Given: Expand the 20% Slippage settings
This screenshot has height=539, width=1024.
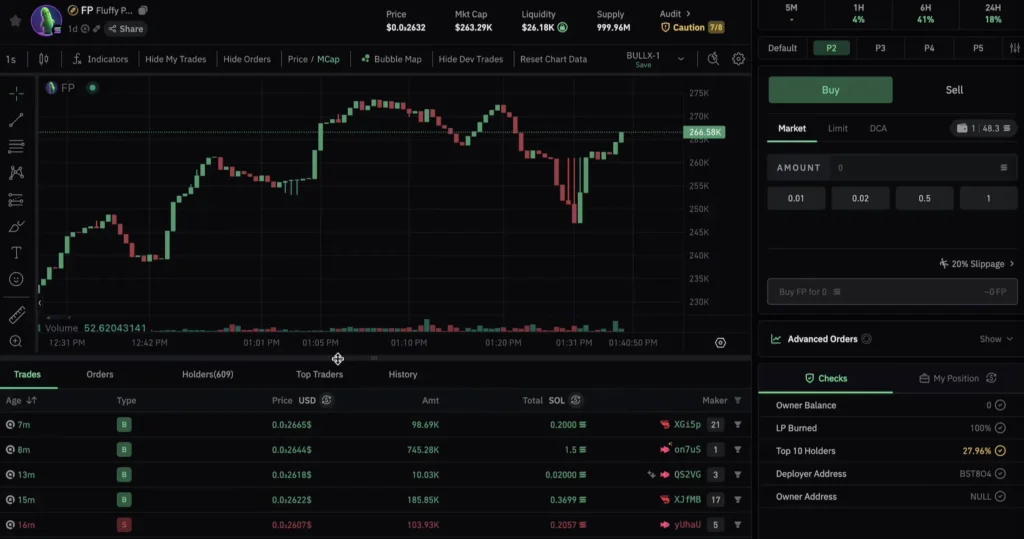Looking at the screenshot, I should tap(977, 264).
